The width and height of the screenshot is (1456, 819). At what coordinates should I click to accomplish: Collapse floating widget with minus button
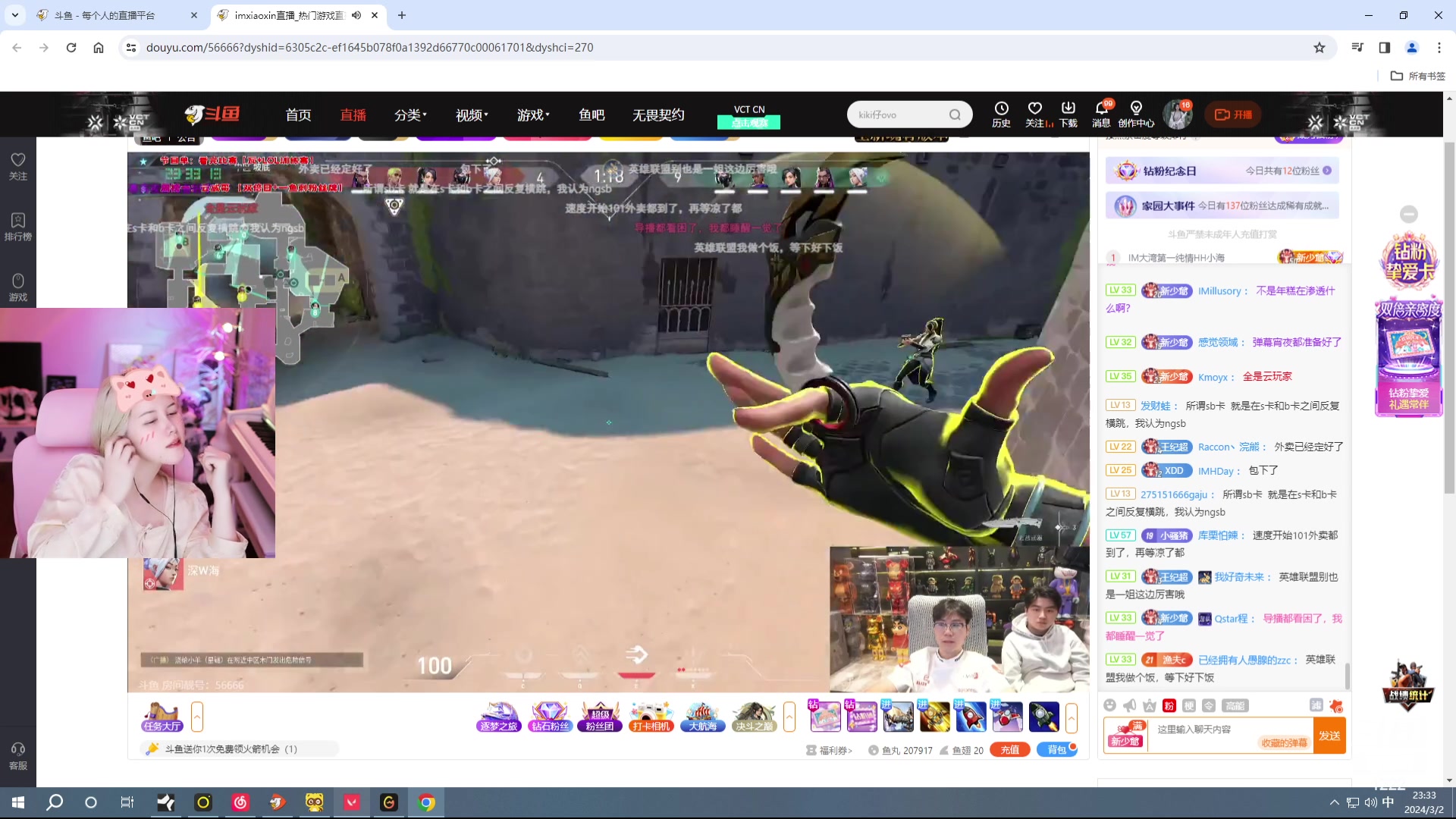[1408, 215]
